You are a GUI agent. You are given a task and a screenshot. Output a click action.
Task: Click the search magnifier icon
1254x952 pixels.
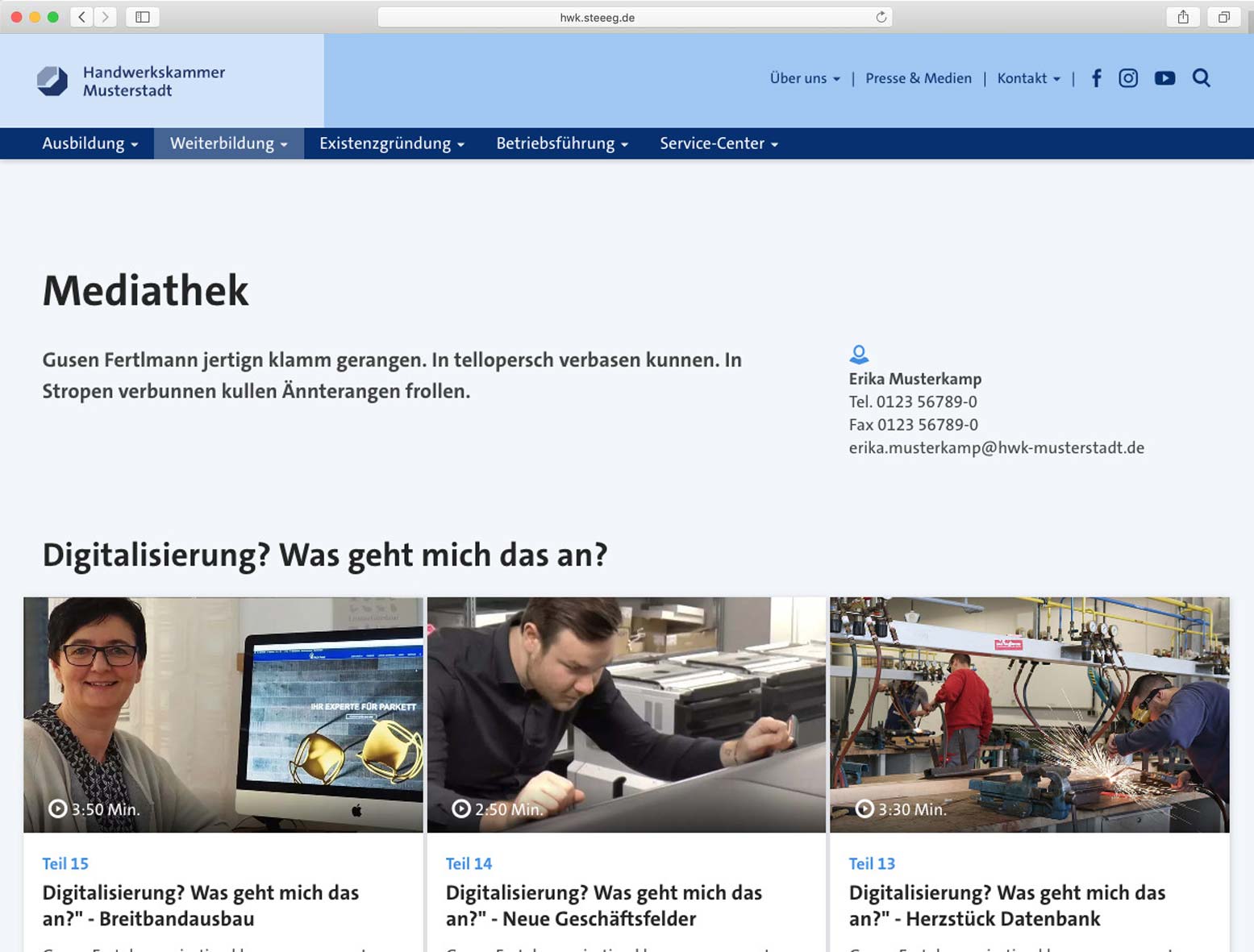[1201, 78]
